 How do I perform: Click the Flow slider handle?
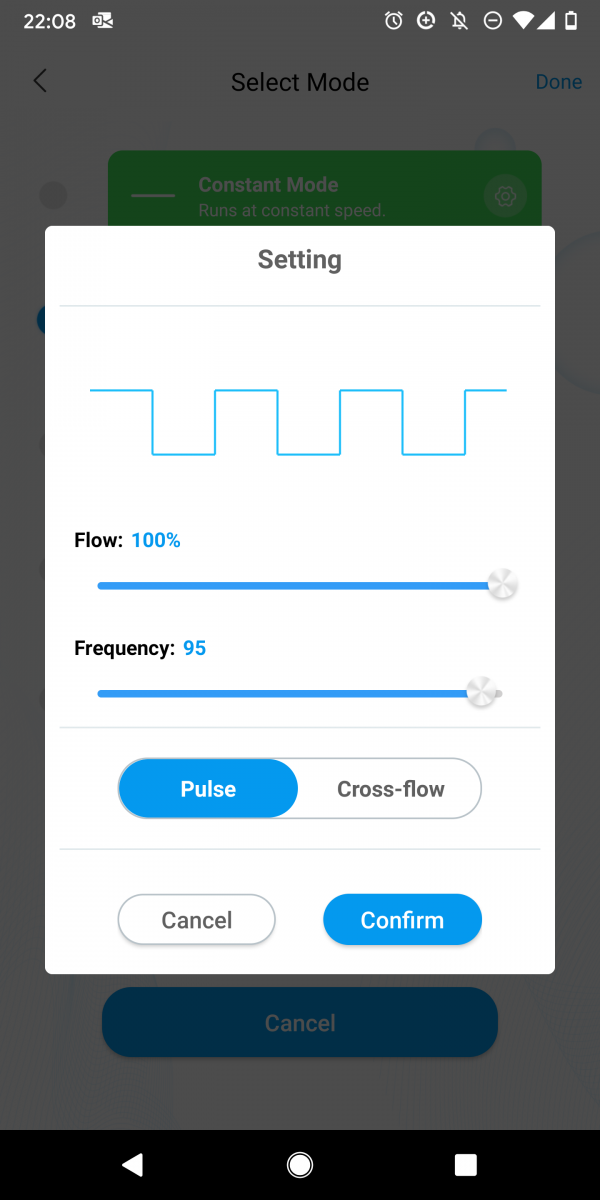[502, 584]
